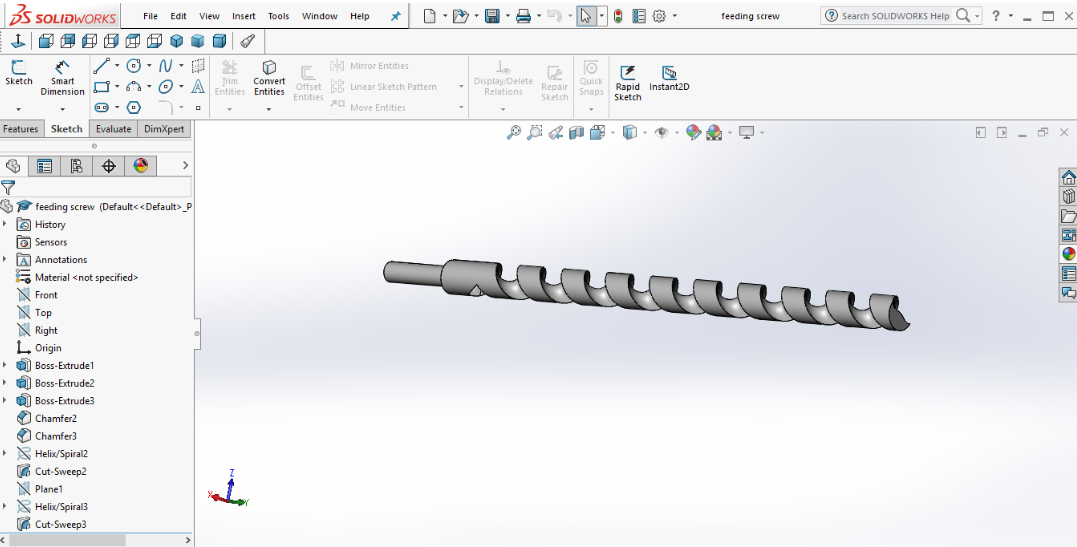Screen dimensions: 1077x547
Task: Click the Previous View icon
Action: pos(556,132)
